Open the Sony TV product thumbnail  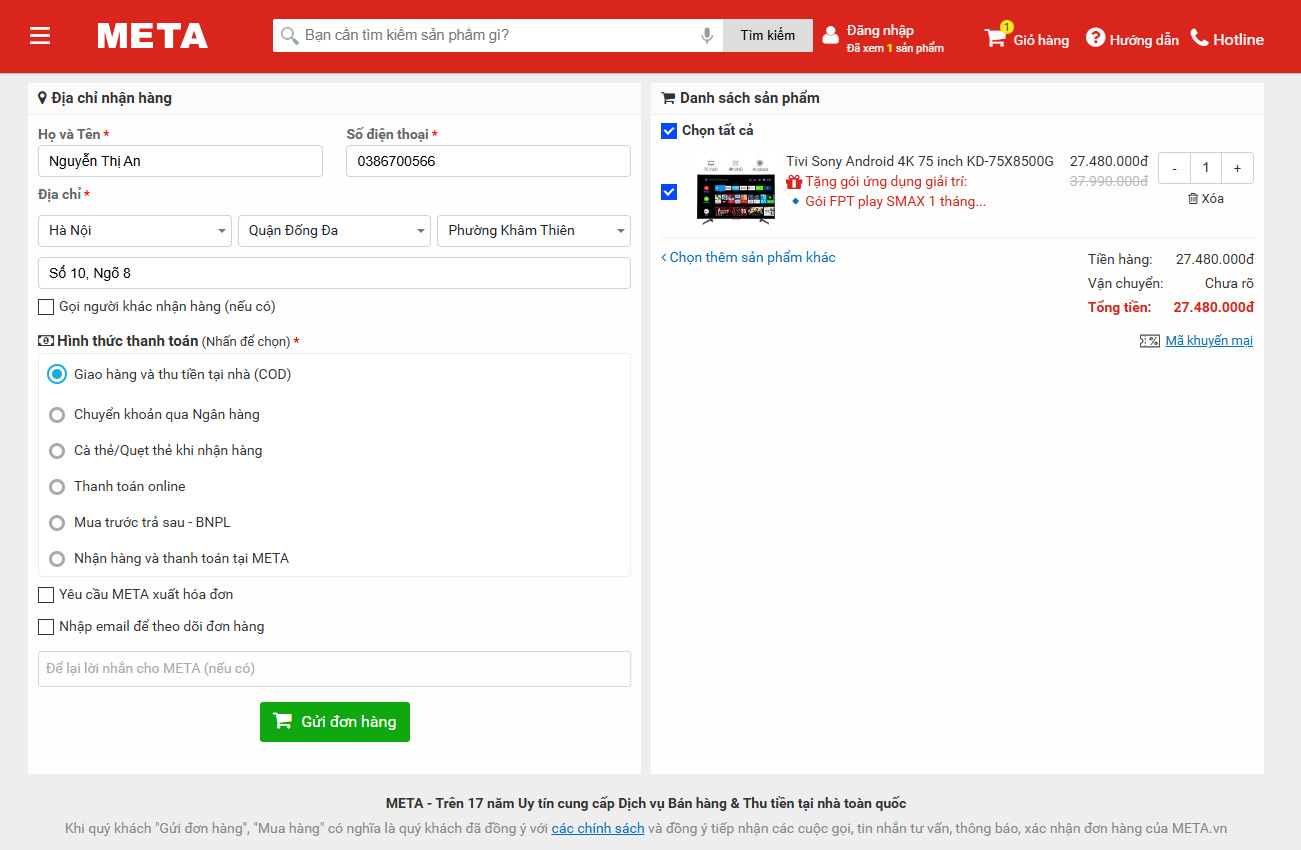tap(736, 190)
